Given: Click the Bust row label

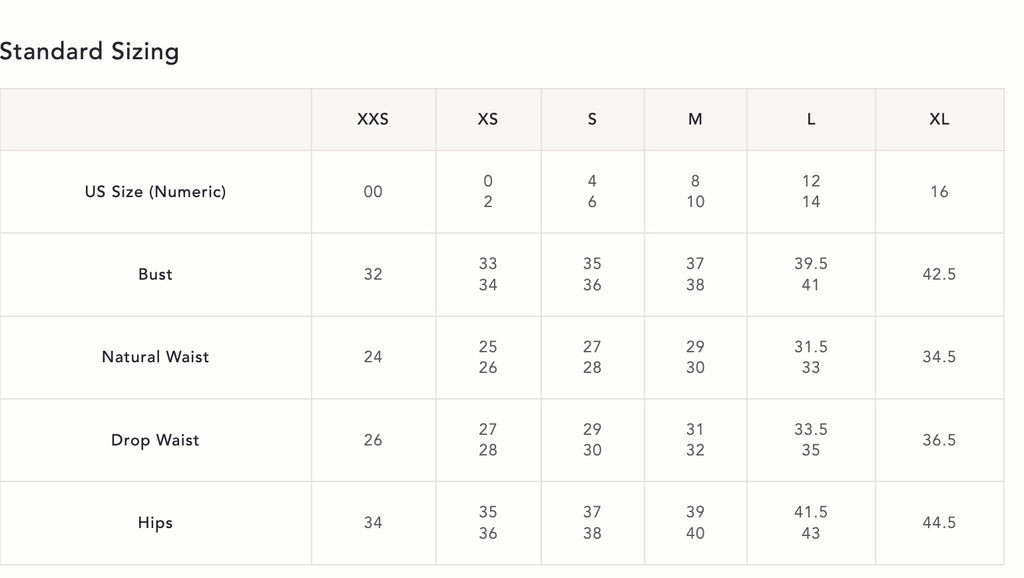Looking at the screenshot, I should pos(155,274).
